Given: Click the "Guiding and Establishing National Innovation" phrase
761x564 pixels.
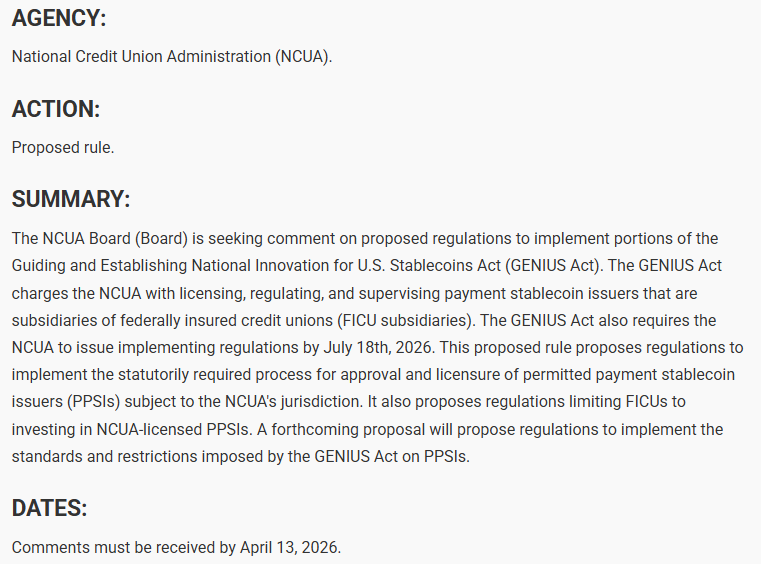Looking at the screenshot, I should click(170, 266).
